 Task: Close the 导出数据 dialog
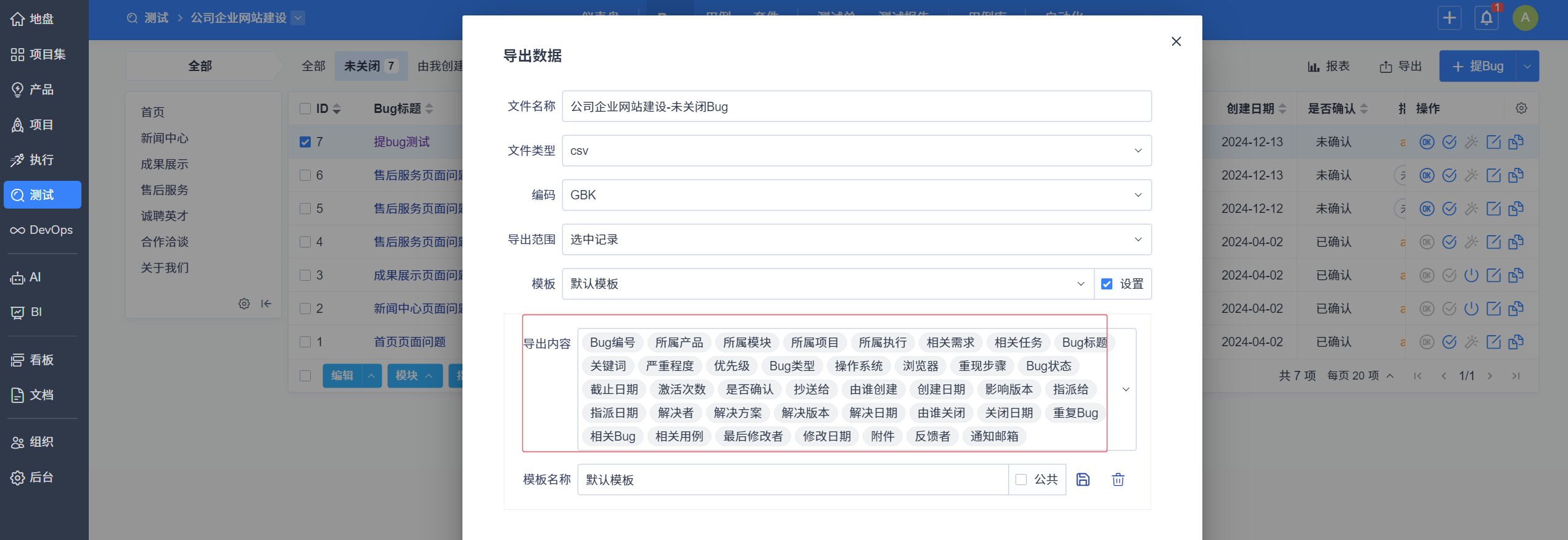click(1176, 41)
